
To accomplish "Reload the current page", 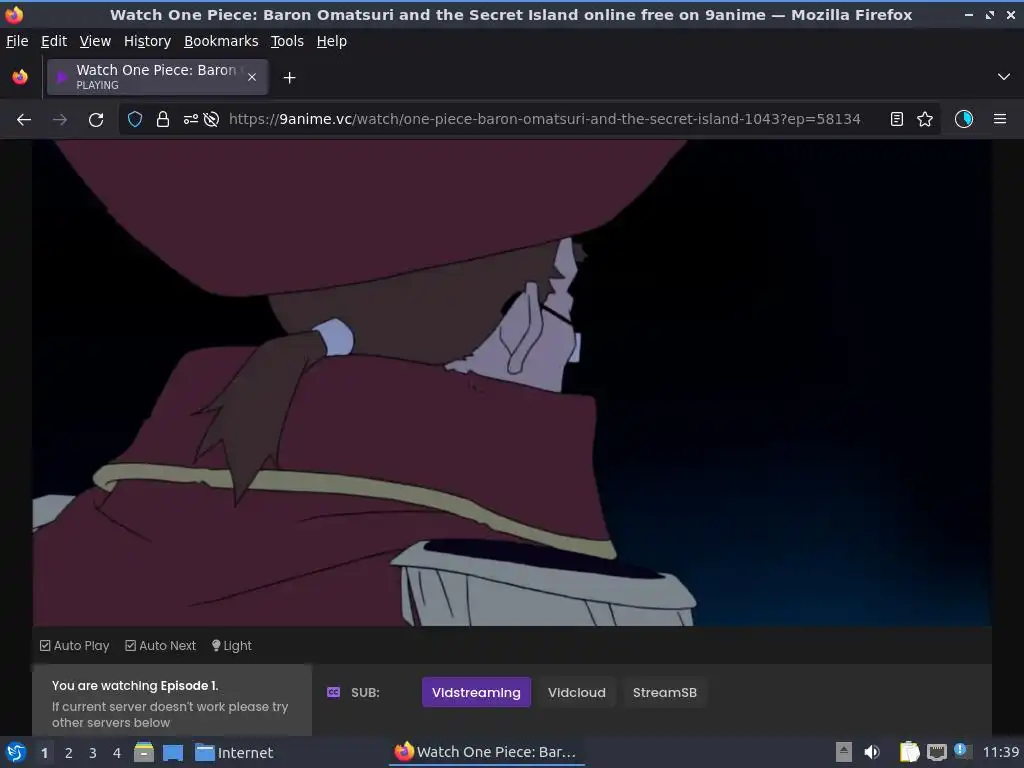I will pyautogui.click(x=96, y=120).
